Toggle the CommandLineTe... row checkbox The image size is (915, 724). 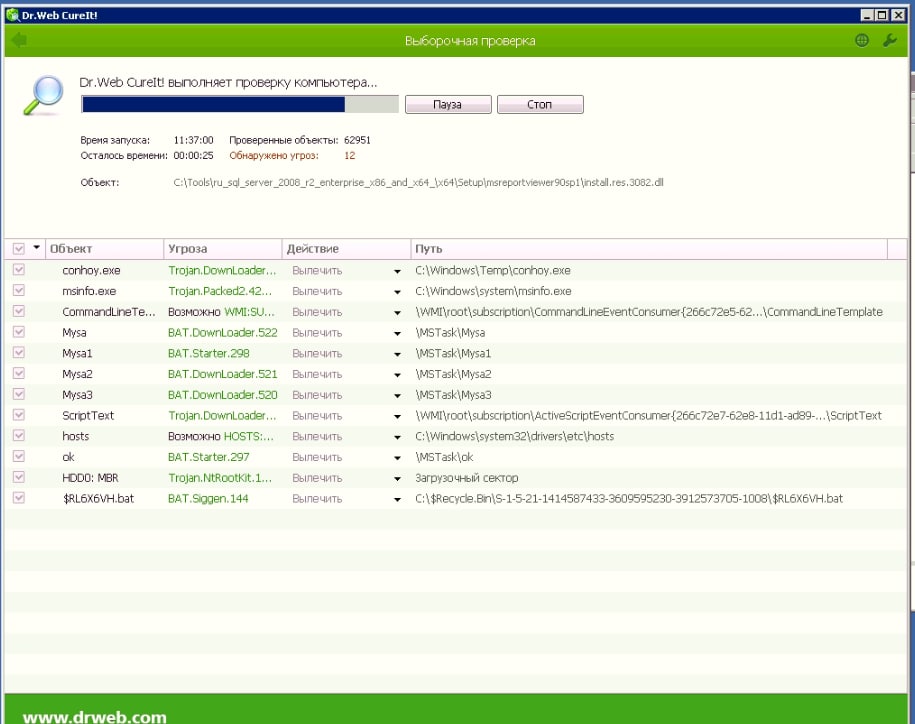tap(19, 311)
